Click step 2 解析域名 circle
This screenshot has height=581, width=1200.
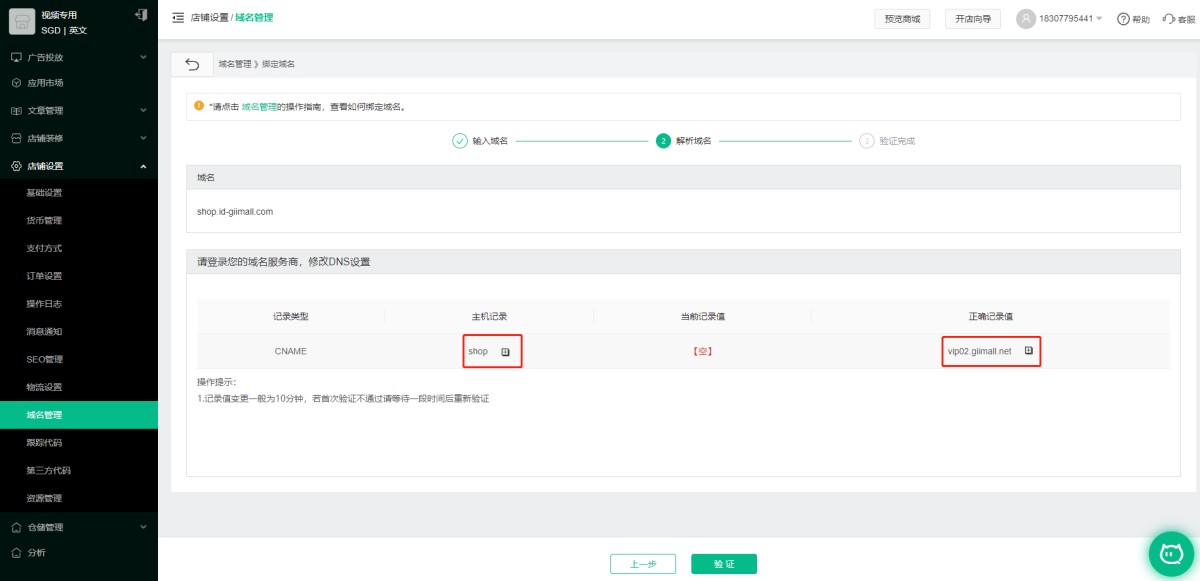pyautogui.click(x=663, y=141)
